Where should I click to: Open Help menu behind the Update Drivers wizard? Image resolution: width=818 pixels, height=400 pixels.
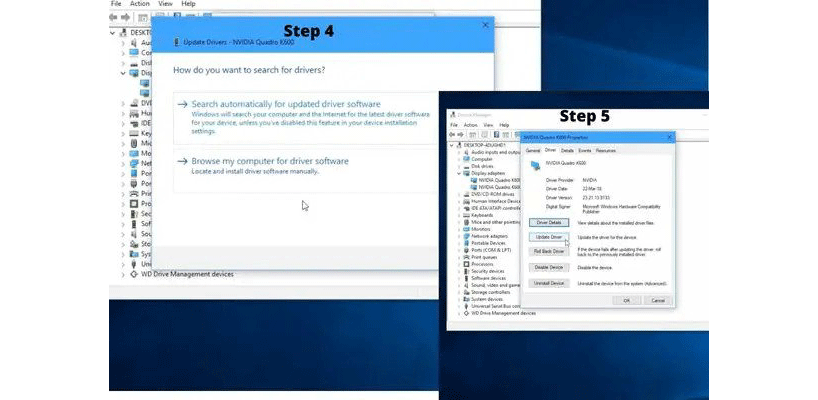tap(188, 4)
